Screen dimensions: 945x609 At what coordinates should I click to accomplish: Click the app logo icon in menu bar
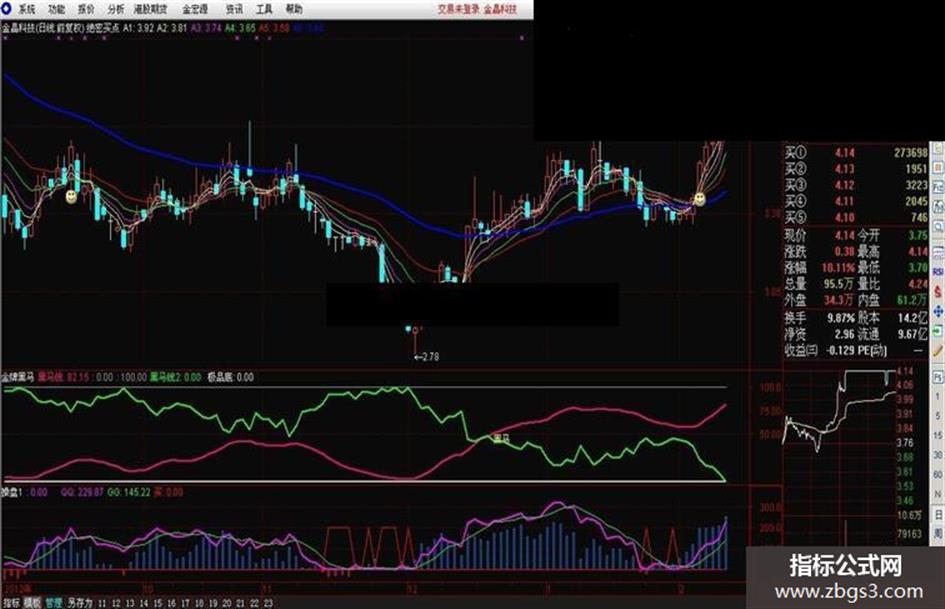6,8
